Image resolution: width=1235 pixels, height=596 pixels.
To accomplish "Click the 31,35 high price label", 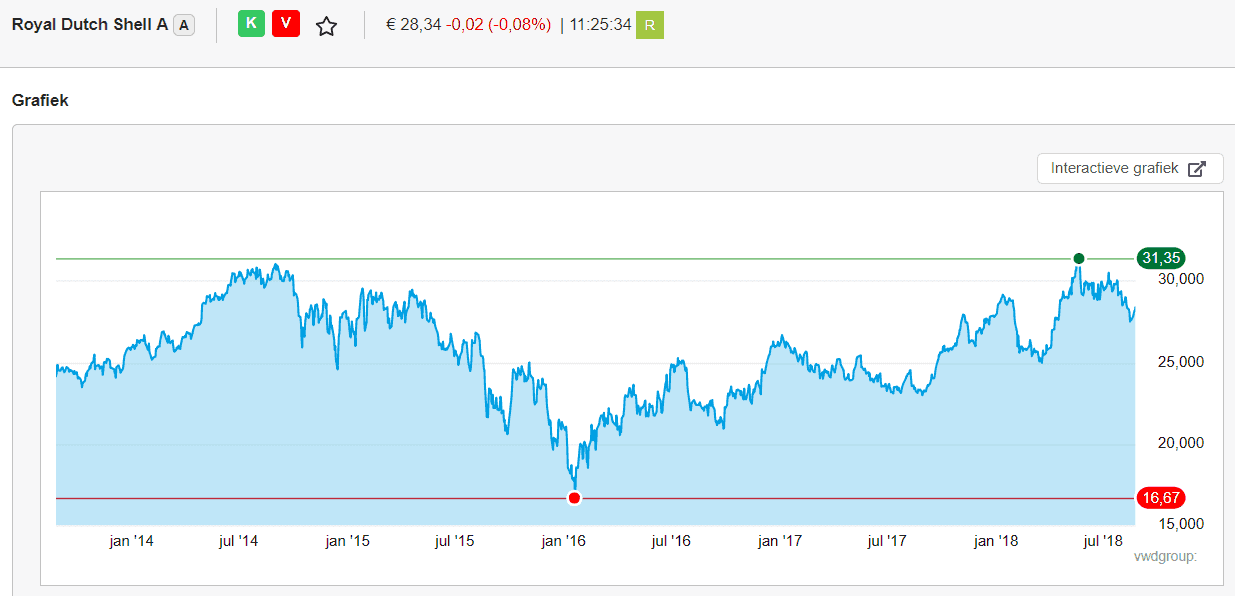I will pyautogui.click(x=1161, y=258).
